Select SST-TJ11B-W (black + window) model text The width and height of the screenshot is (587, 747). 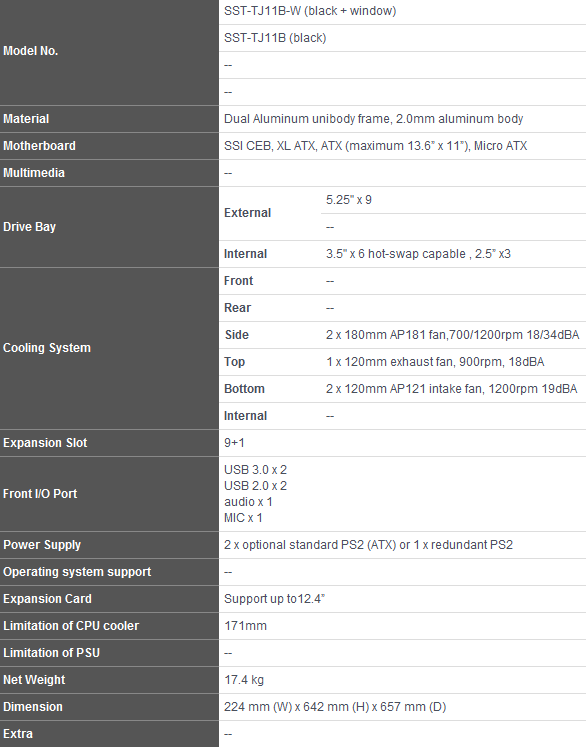click(310, 11)
